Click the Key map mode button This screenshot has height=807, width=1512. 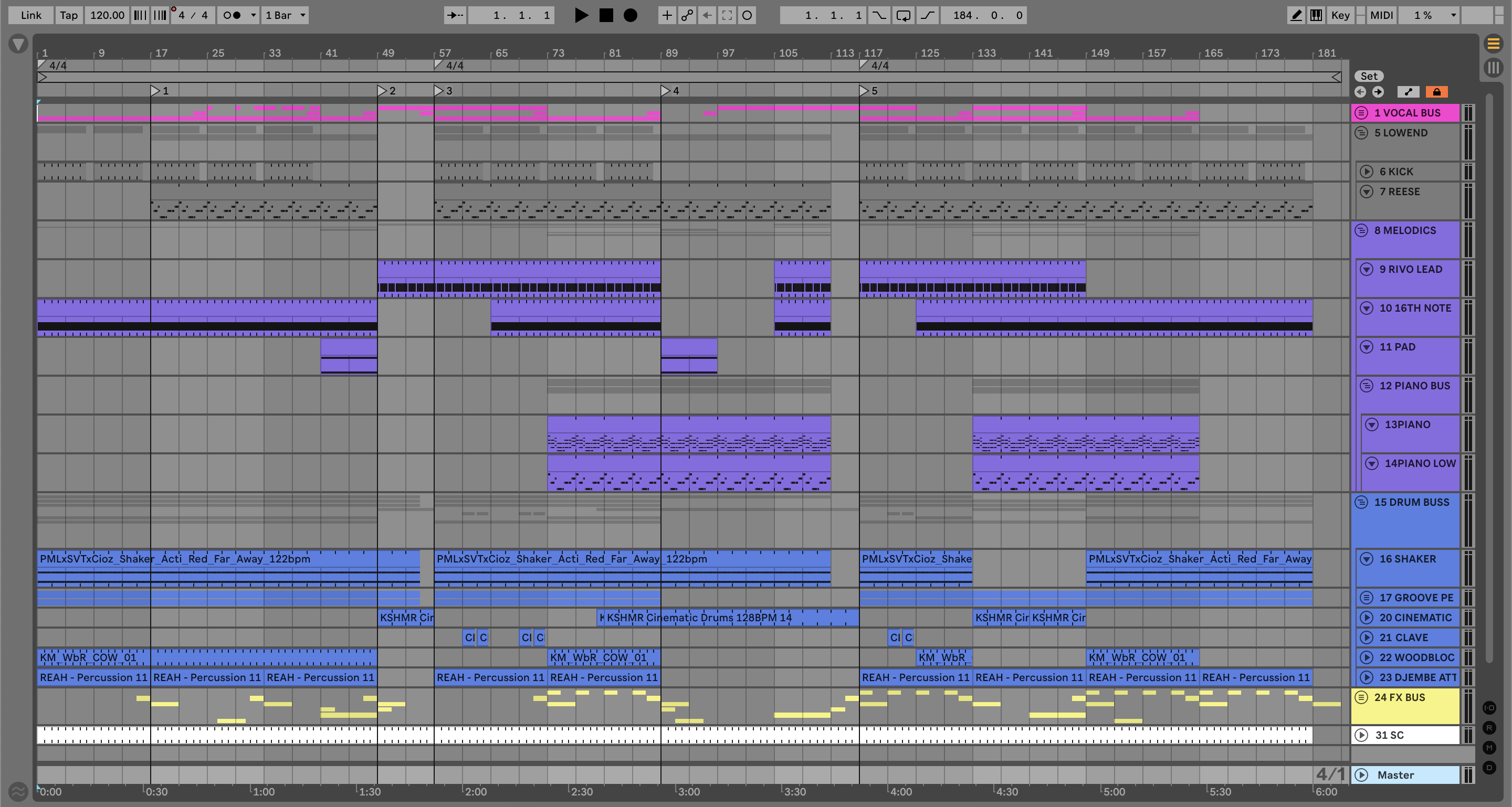tap(1340, 15)
